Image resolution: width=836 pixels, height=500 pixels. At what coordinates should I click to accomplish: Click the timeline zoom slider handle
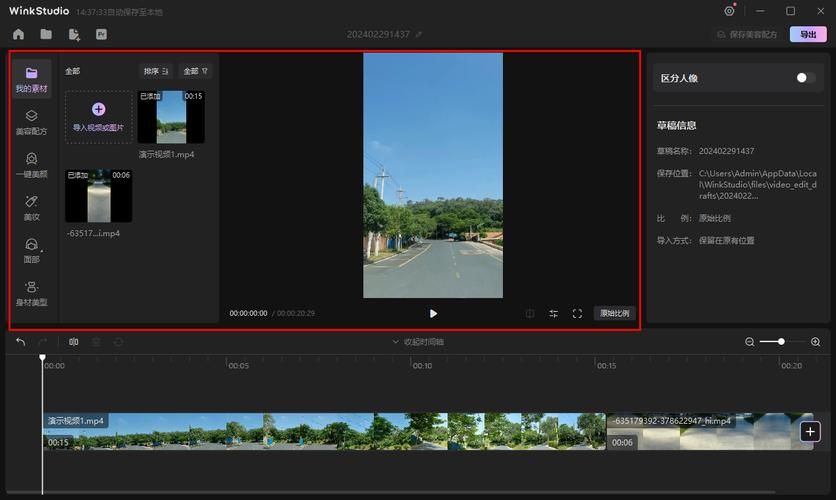781,342
